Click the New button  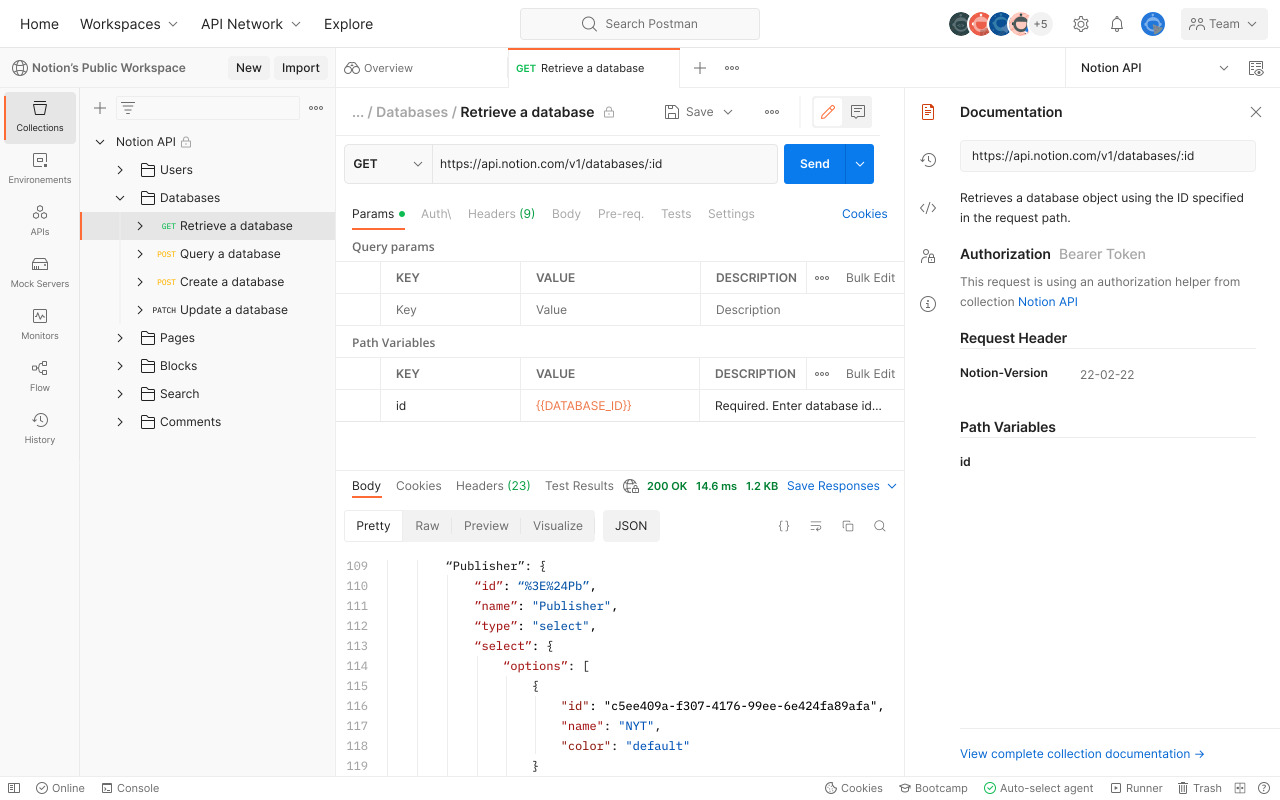248,68
